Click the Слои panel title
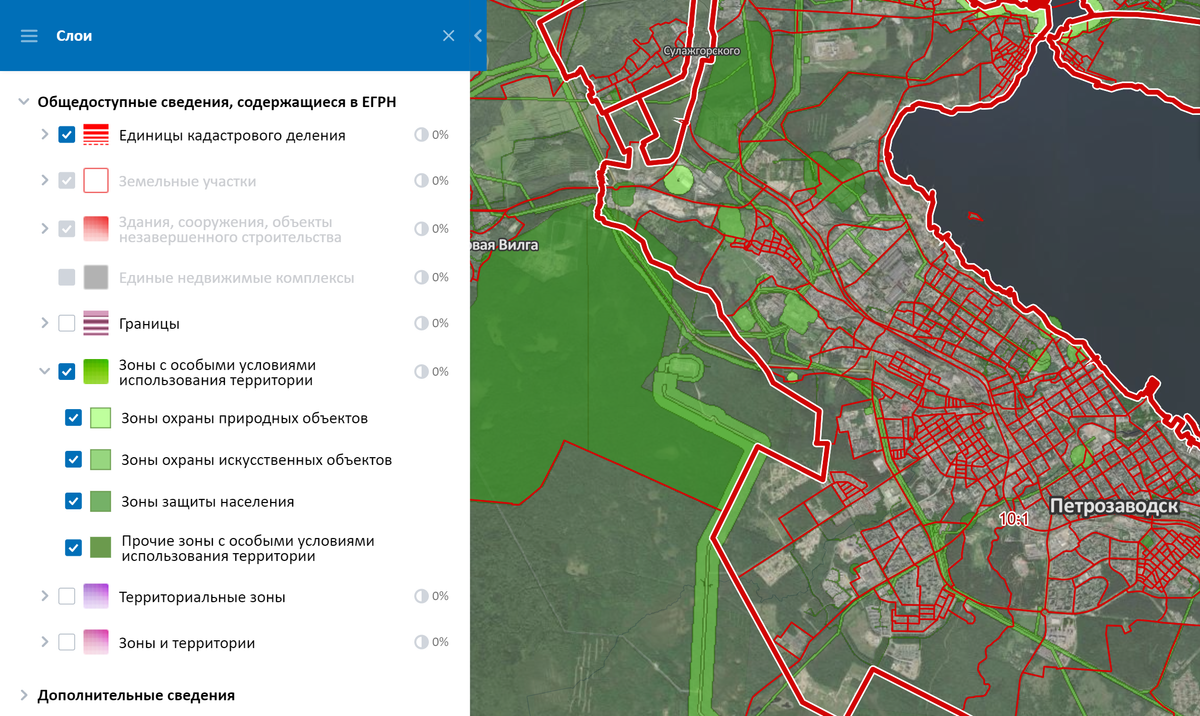This screenshot has width=1200, height=716. [74, 36]
